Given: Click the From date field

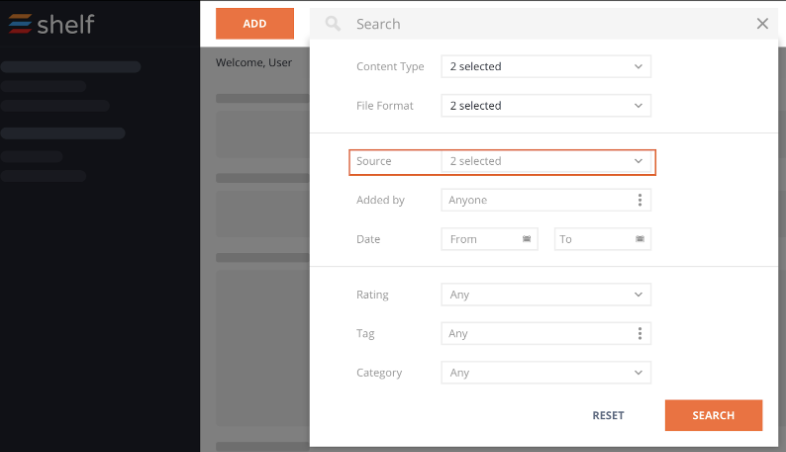Looking at the screenshot, I should point(489,239).
